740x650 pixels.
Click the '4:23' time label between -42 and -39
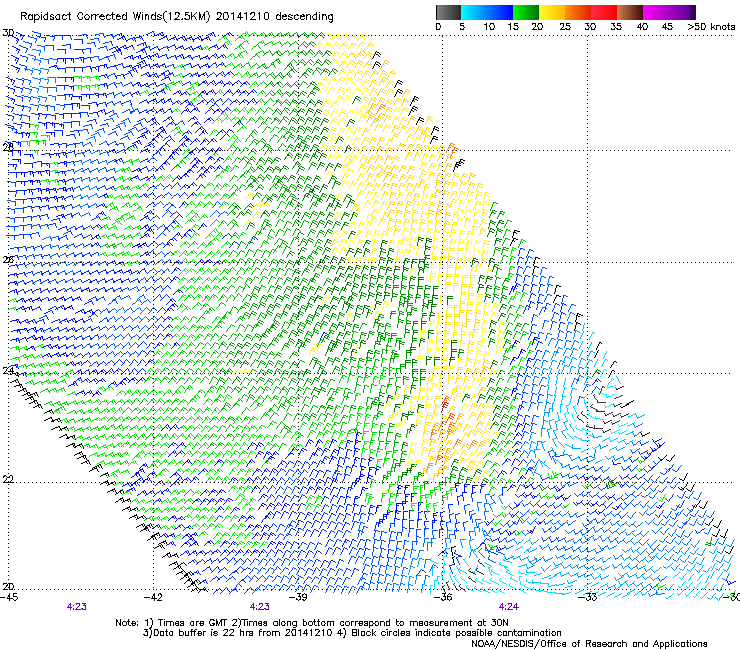[x=260, y=607]
